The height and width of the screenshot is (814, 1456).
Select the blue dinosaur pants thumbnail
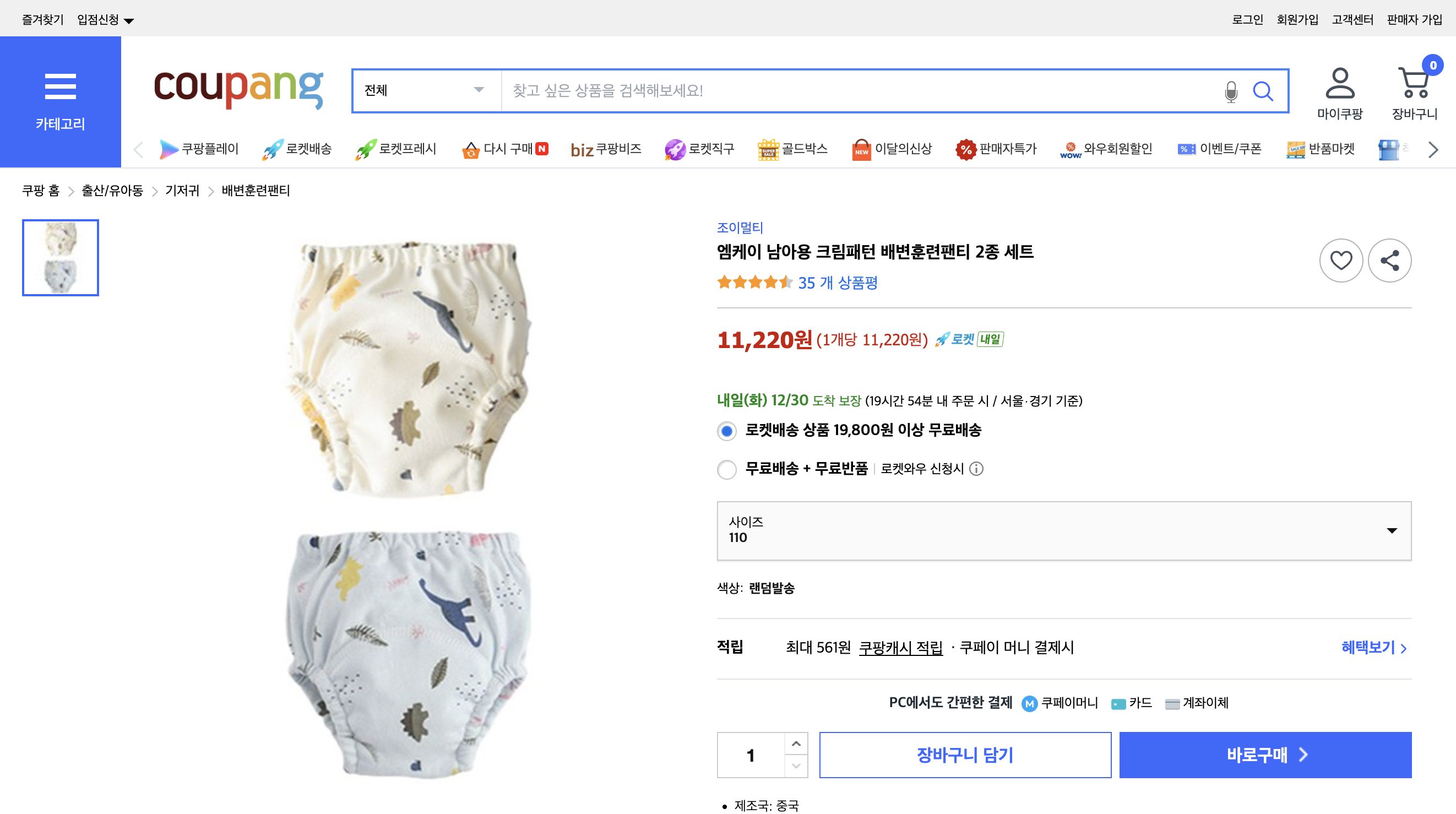tap(60, 277)
